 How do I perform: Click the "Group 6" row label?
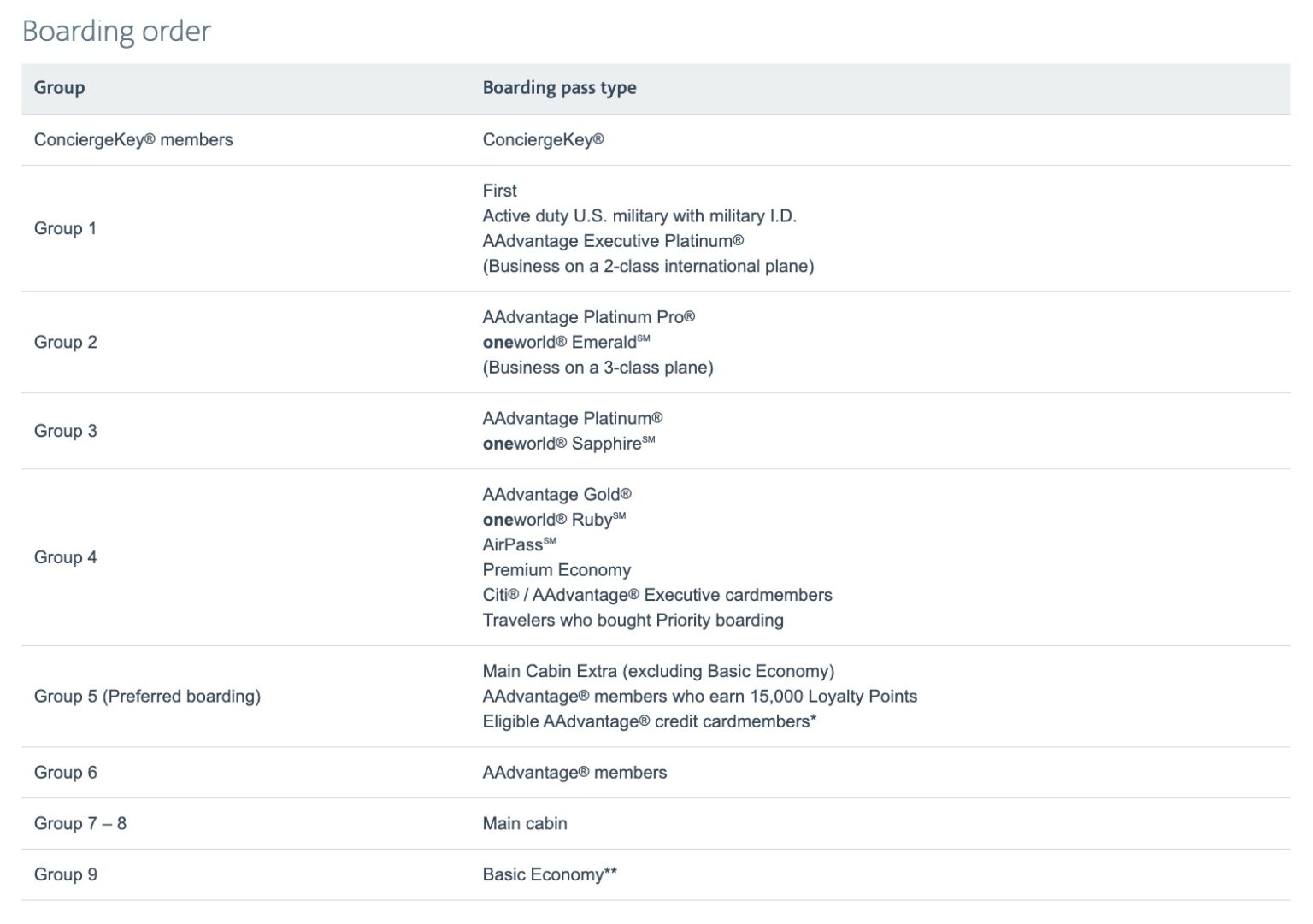click(66, 773)
